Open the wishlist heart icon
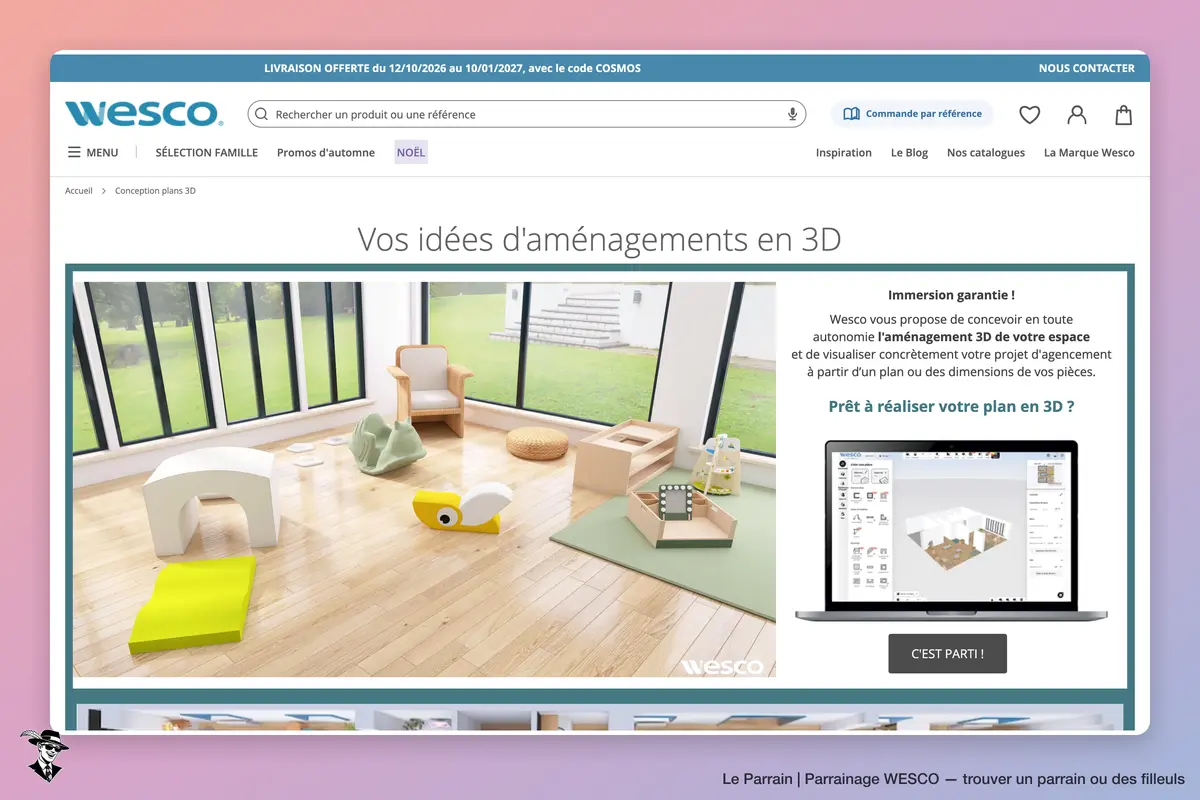 1029,115
